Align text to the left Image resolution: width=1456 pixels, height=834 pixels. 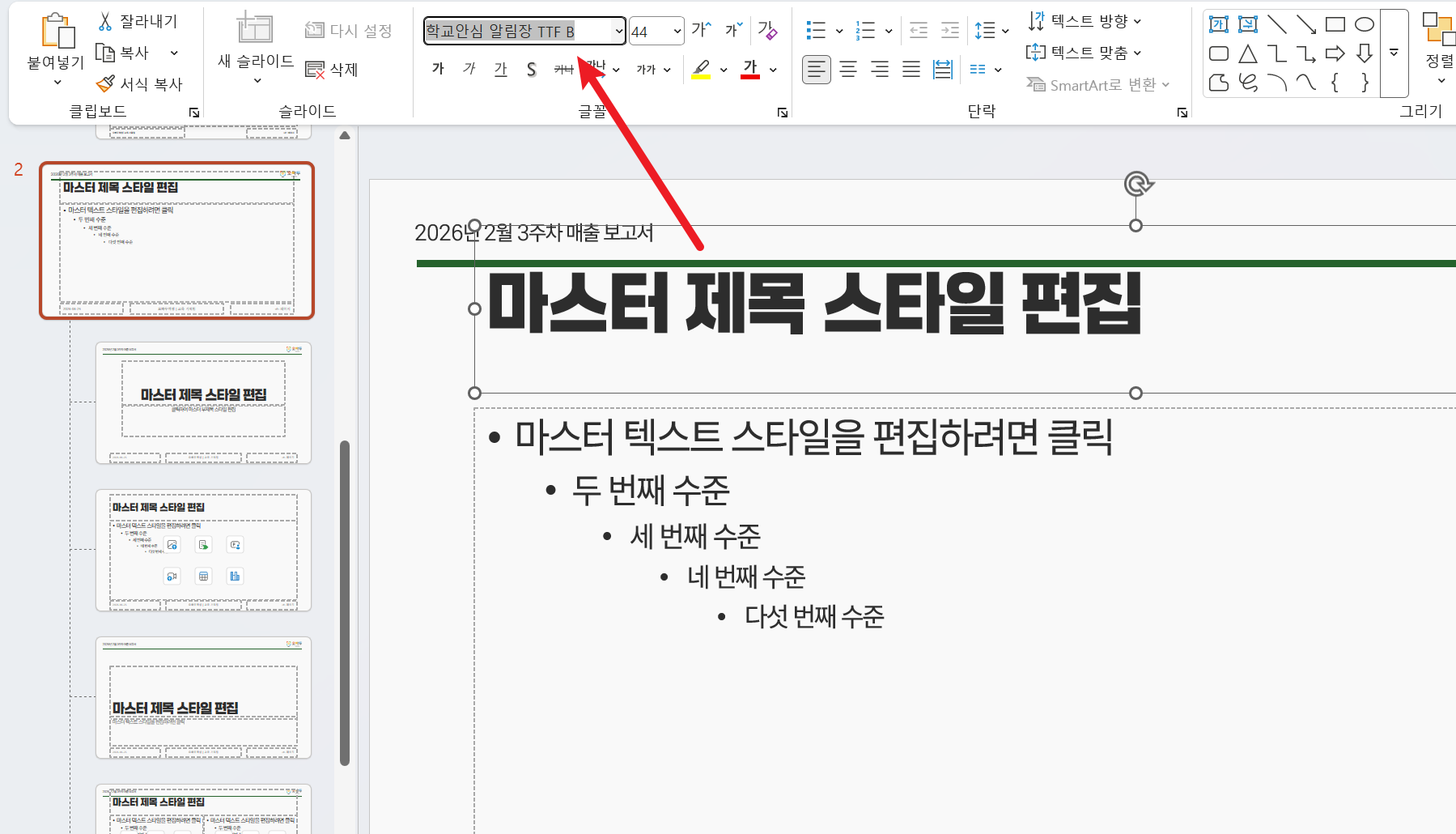pos(817,70)
